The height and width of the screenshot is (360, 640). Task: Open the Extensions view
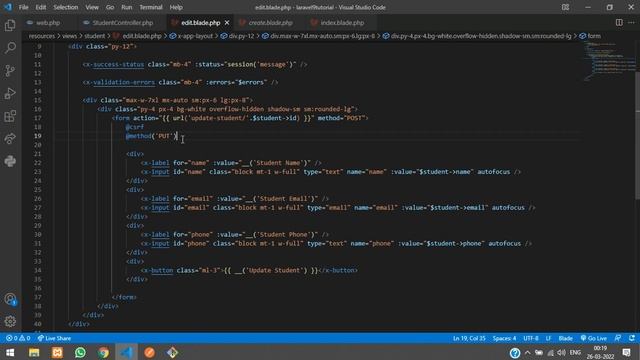tap(10, 116)
